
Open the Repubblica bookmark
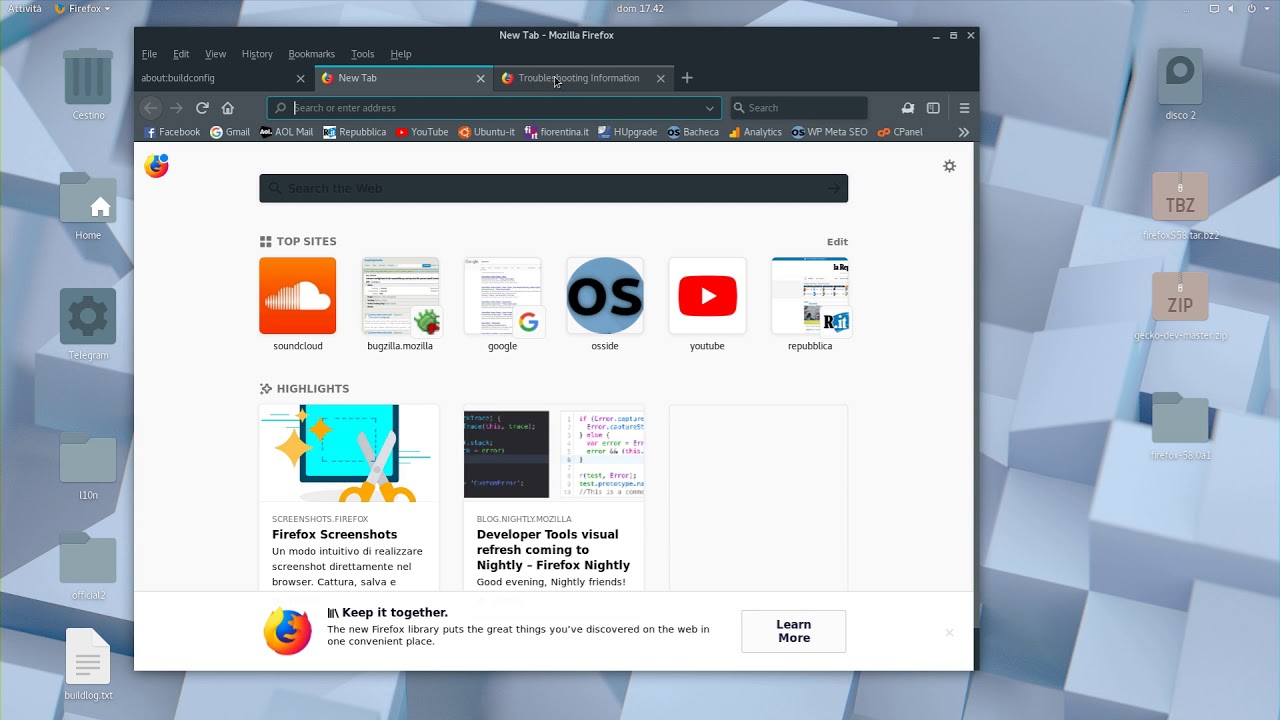(354, 132)
